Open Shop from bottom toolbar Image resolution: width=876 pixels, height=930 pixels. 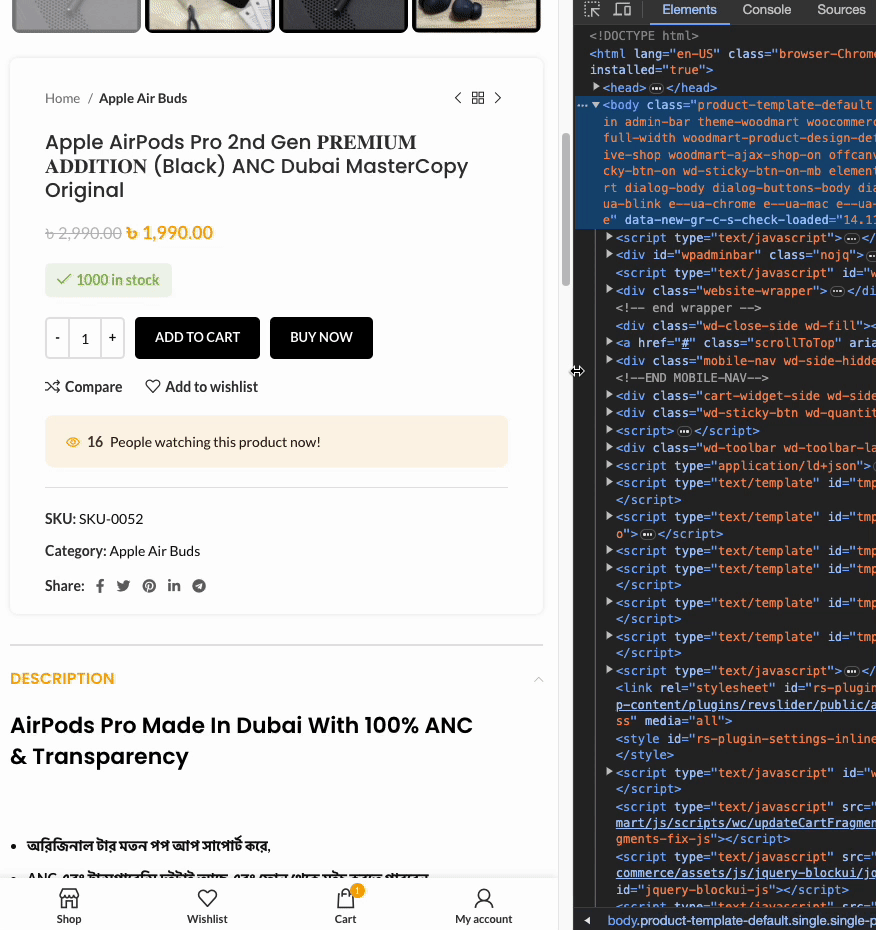point(69,906)
